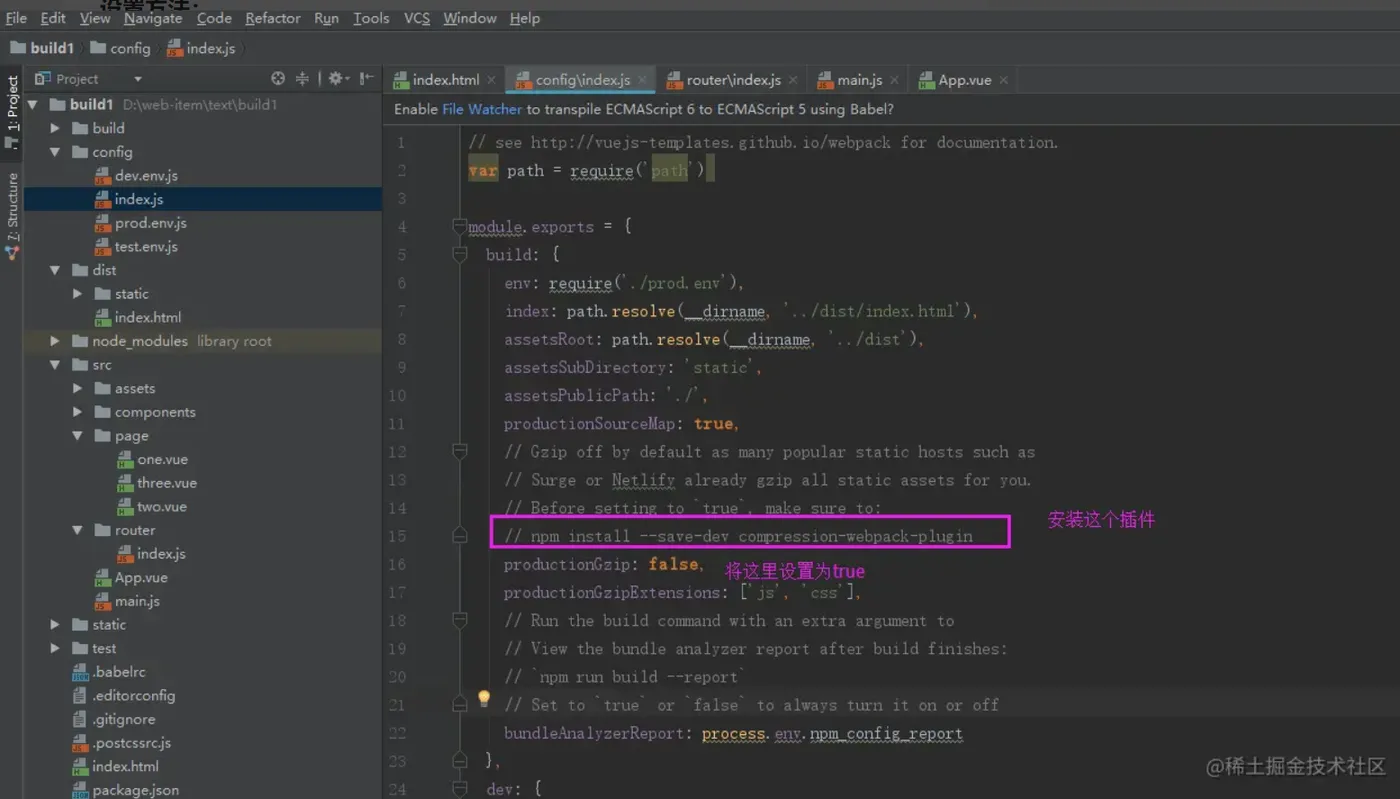Image resolution: width=1400 pixels, height=799 pixels.
Task: Open the File menu
Action: [16, 18]
